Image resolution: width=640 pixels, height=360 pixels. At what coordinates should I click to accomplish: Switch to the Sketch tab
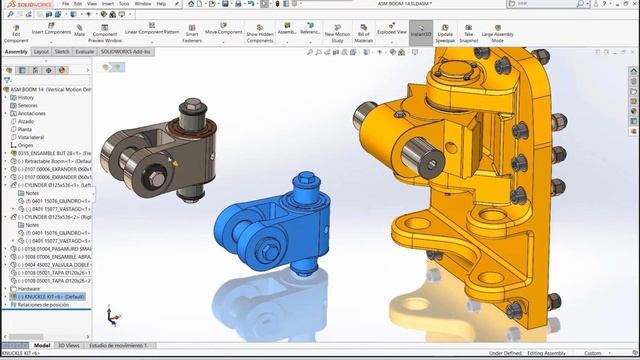pos(62,52)
